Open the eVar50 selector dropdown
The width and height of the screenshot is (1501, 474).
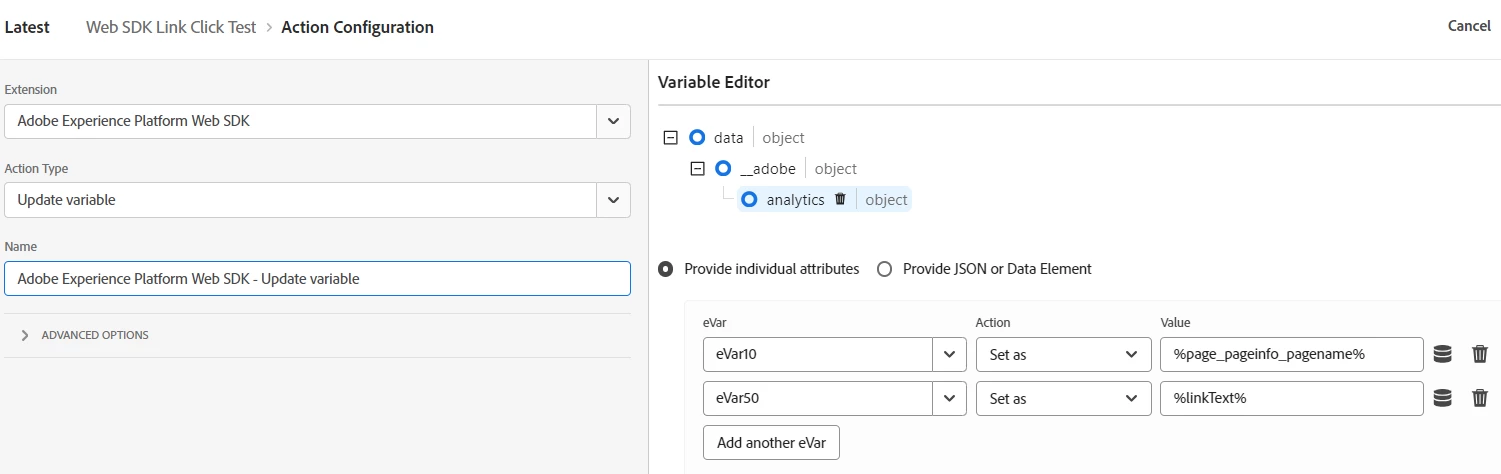click(x=949, y=398)
